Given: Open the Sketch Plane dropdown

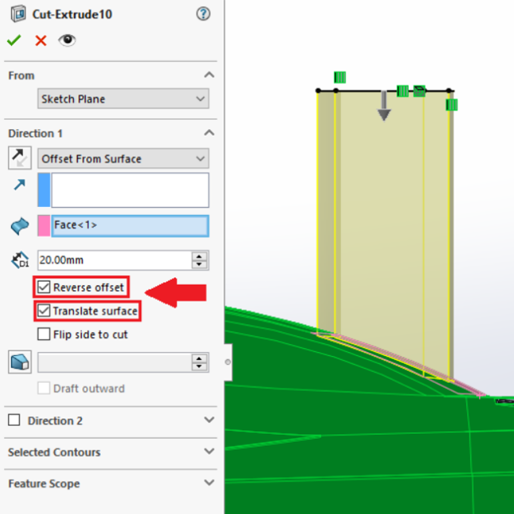Looking at the screenshot, I should [123, 99].
